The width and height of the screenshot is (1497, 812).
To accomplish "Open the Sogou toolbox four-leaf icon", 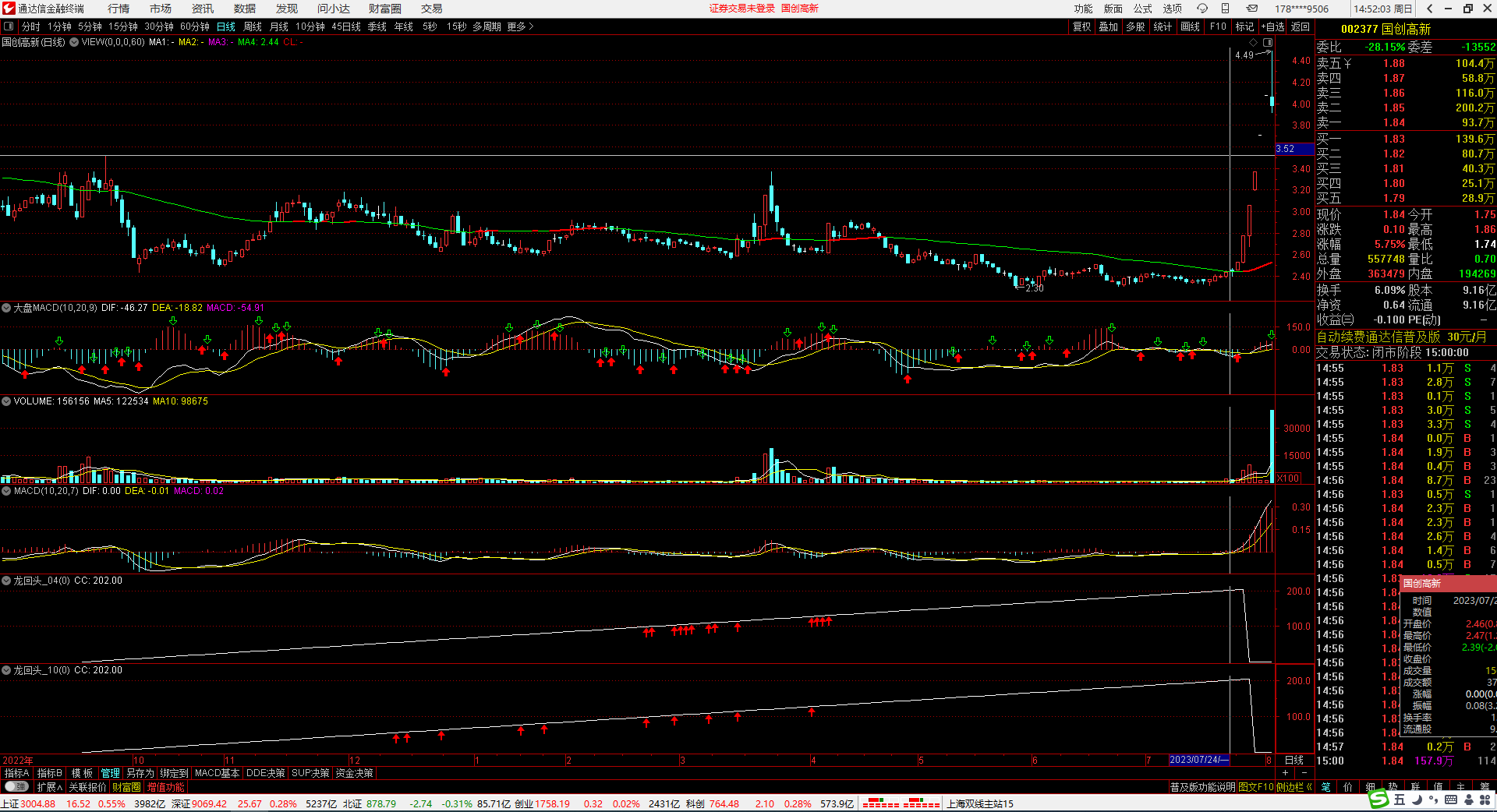I will pos(1485,800).
